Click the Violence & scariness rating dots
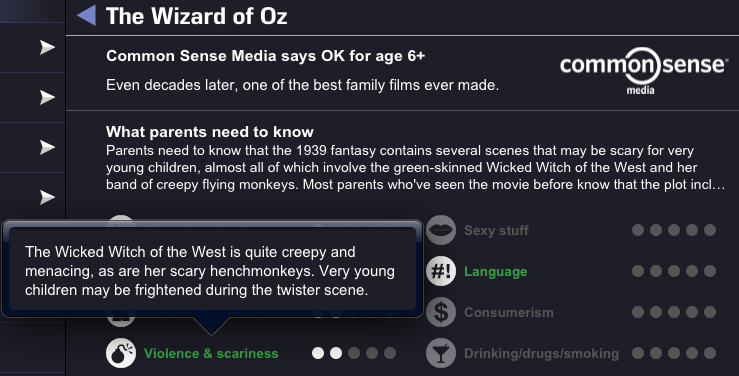The width and height of the screenshot is (739, 376). tap(354, 353)
